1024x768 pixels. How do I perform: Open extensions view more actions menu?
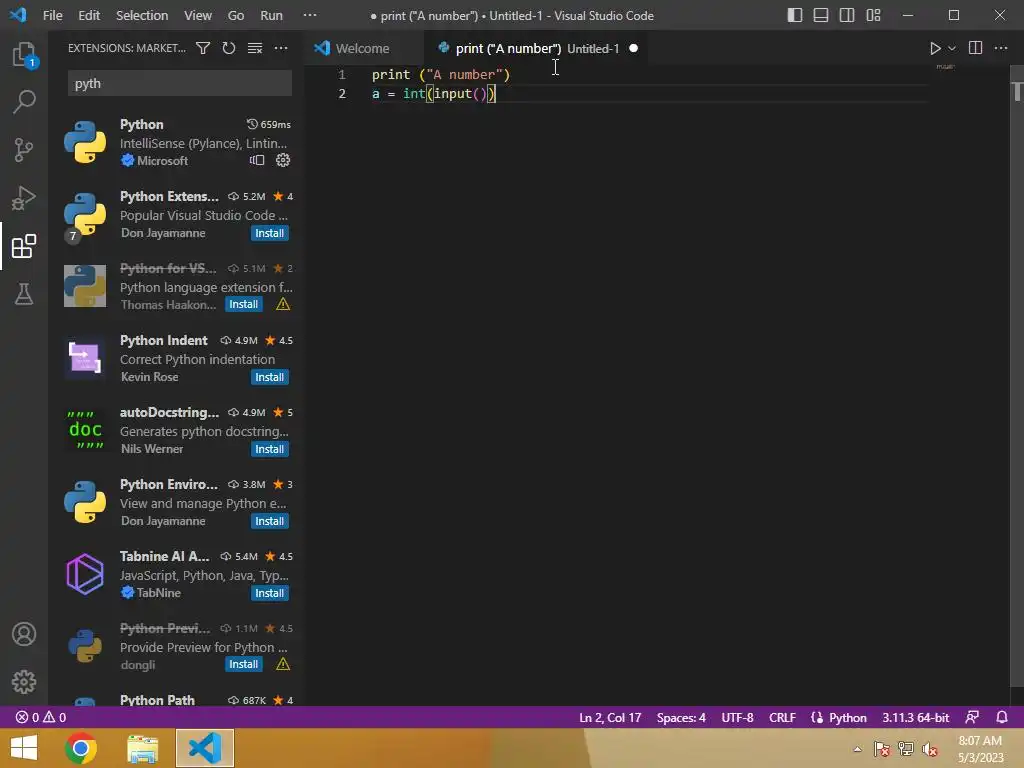click(281, 48)
